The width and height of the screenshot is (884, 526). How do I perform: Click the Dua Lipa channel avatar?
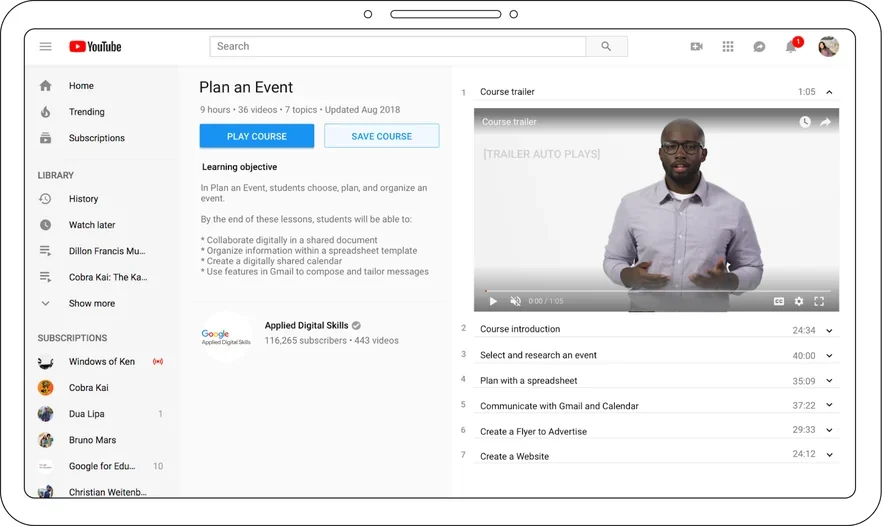pyautogui.click(x=46, y=413)
